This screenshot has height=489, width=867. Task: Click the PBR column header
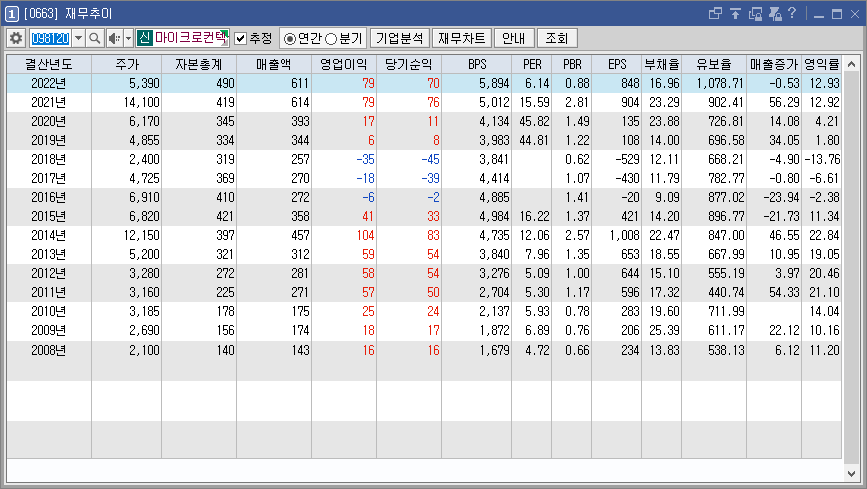pos(572,64)
